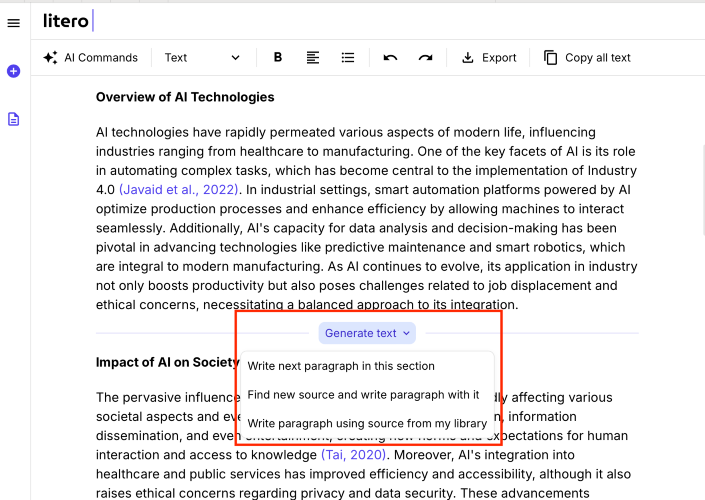Click the purple plus add icon
705x500 pixels.
13,71
